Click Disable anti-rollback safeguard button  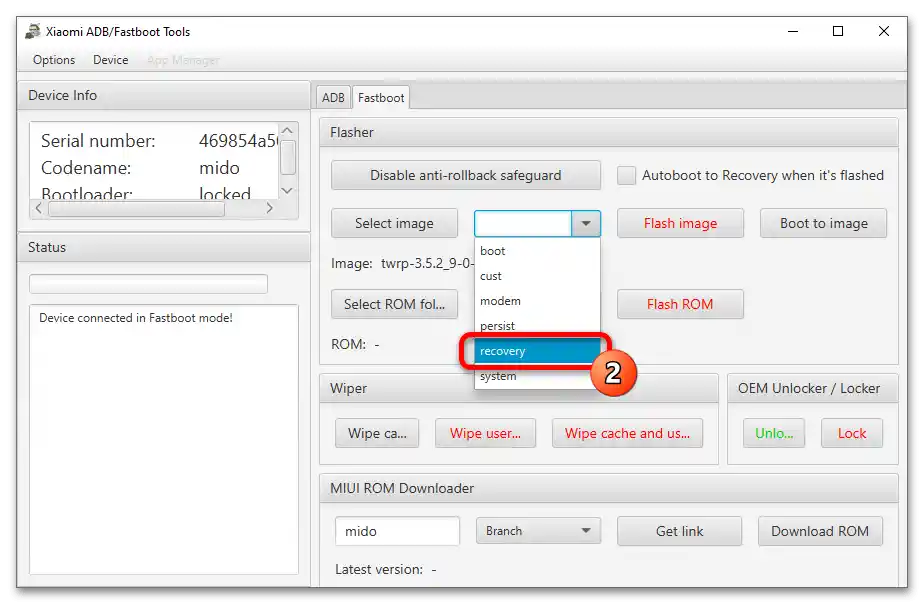click(466, 175)
